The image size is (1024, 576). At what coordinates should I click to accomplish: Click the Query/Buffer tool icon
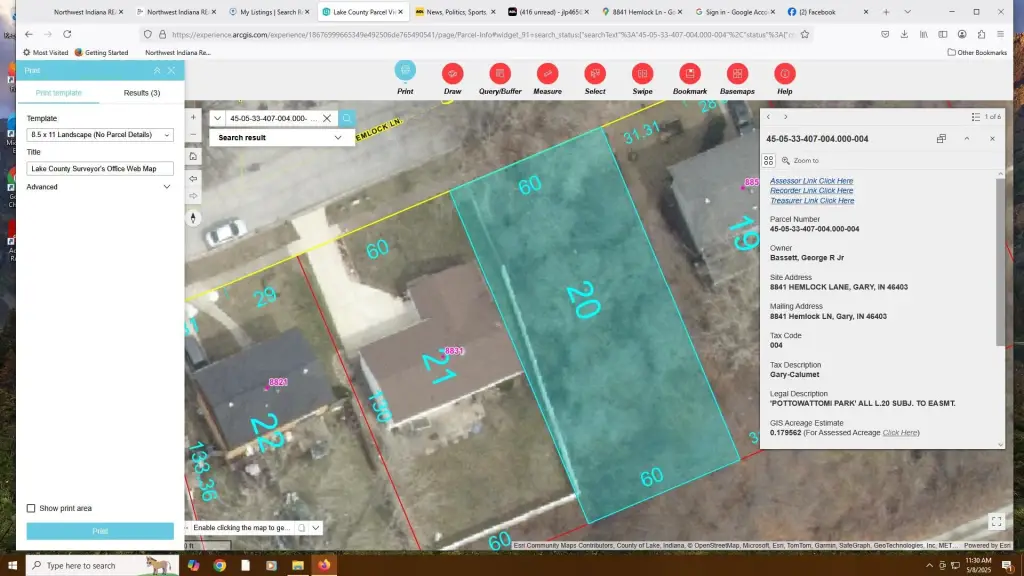(500, 74)
